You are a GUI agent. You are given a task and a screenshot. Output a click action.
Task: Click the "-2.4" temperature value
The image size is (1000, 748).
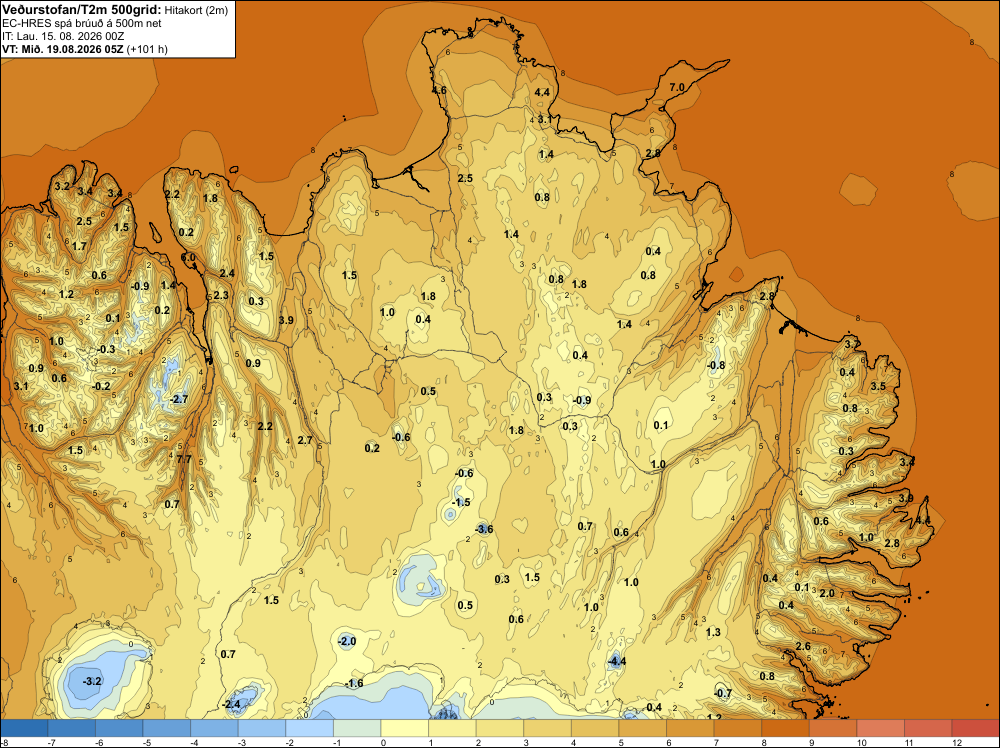tap(231, 705)
